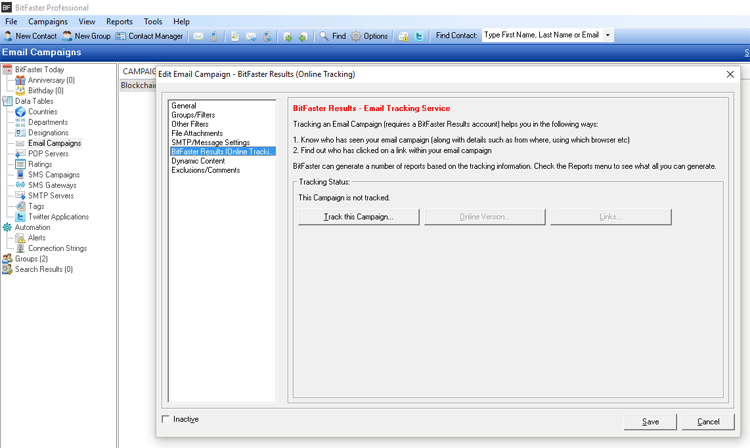The width and height of the screenshot is (750, 448).
Task: Click the New Contact toolbar icon
Action: pyautogui.click(x=8, y=36)
